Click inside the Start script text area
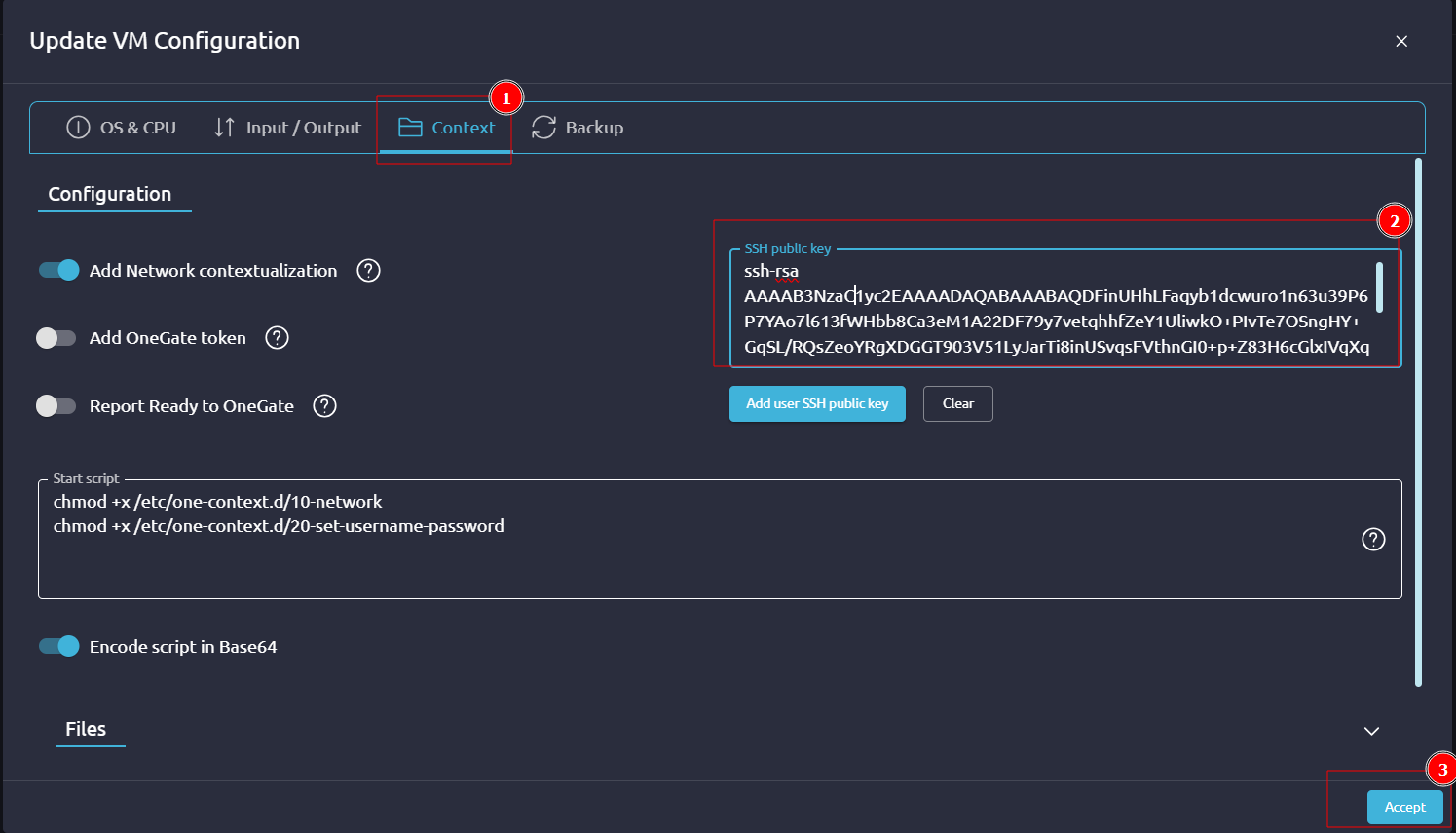Screen dimensions: 1456x833 [682, 560]
